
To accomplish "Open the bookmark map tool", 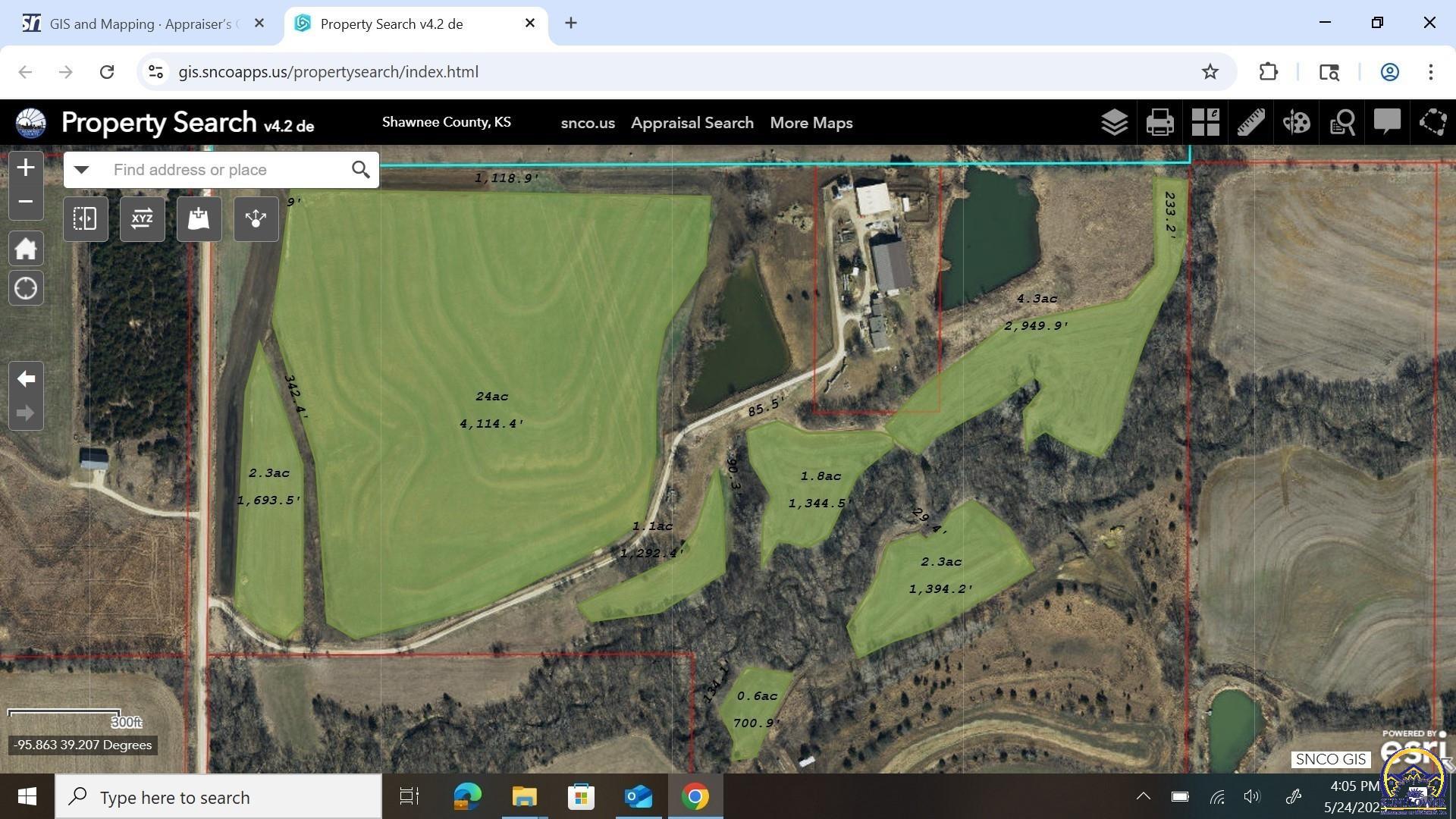I will pos(199,219).
